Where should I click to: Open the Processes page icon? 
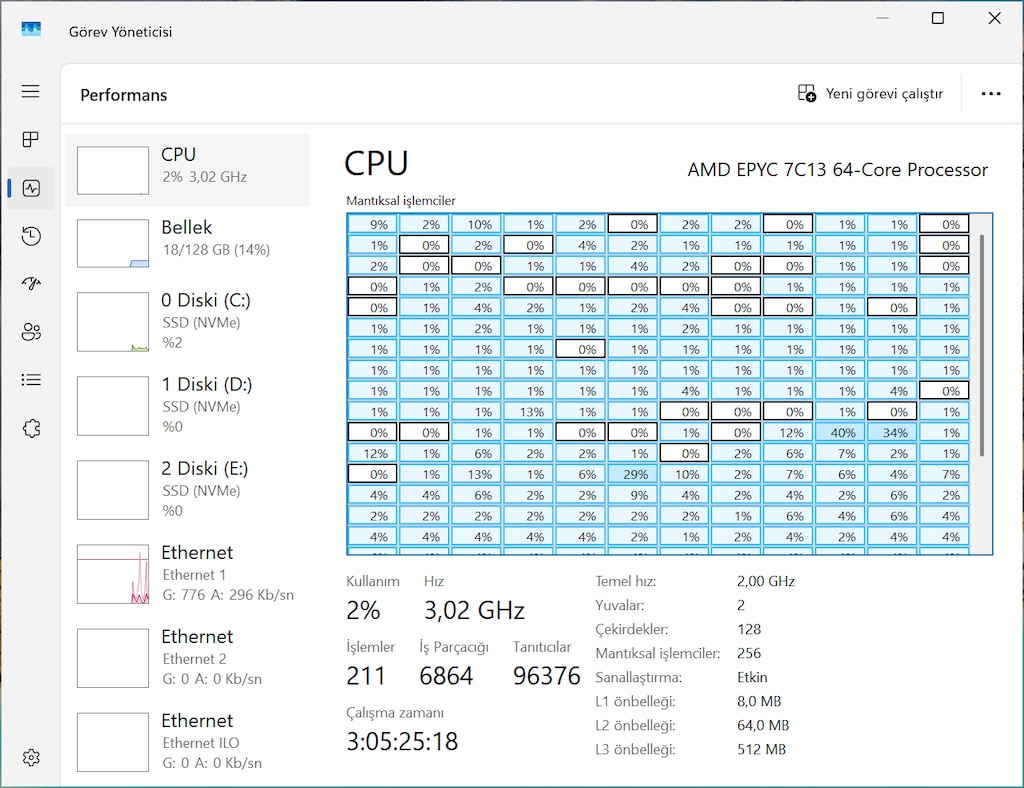click(31, 139)
